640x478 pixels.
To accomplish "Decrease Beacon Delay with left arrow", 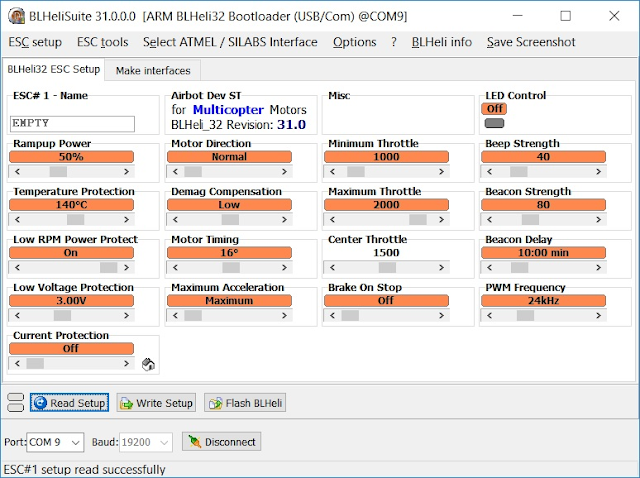I will pyautogui.click(x=489, y=268).
